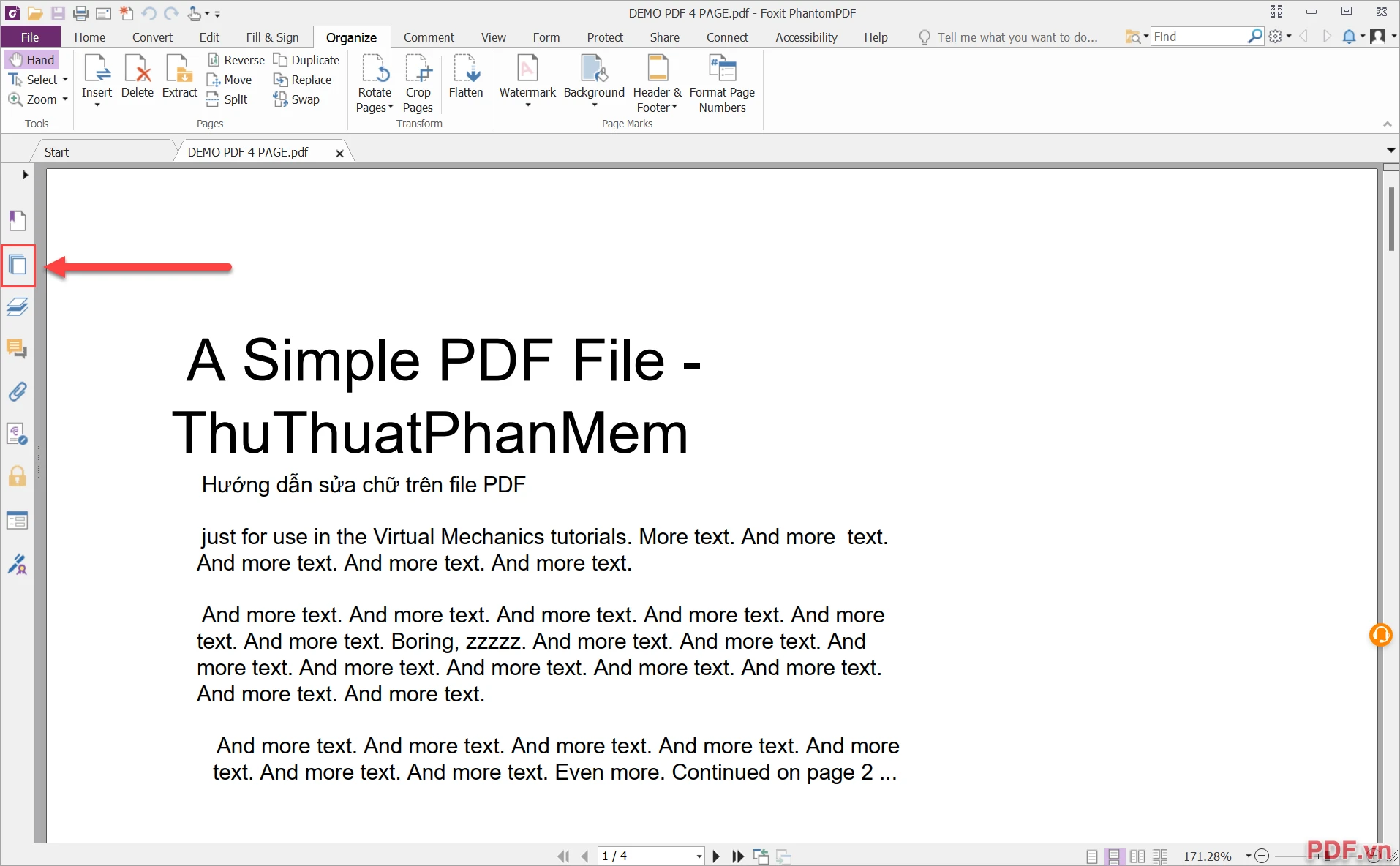1400x866 pixels.
Task: Expand the Watermark dropdown
Action: pyautogui.click(x=527, y=105)
